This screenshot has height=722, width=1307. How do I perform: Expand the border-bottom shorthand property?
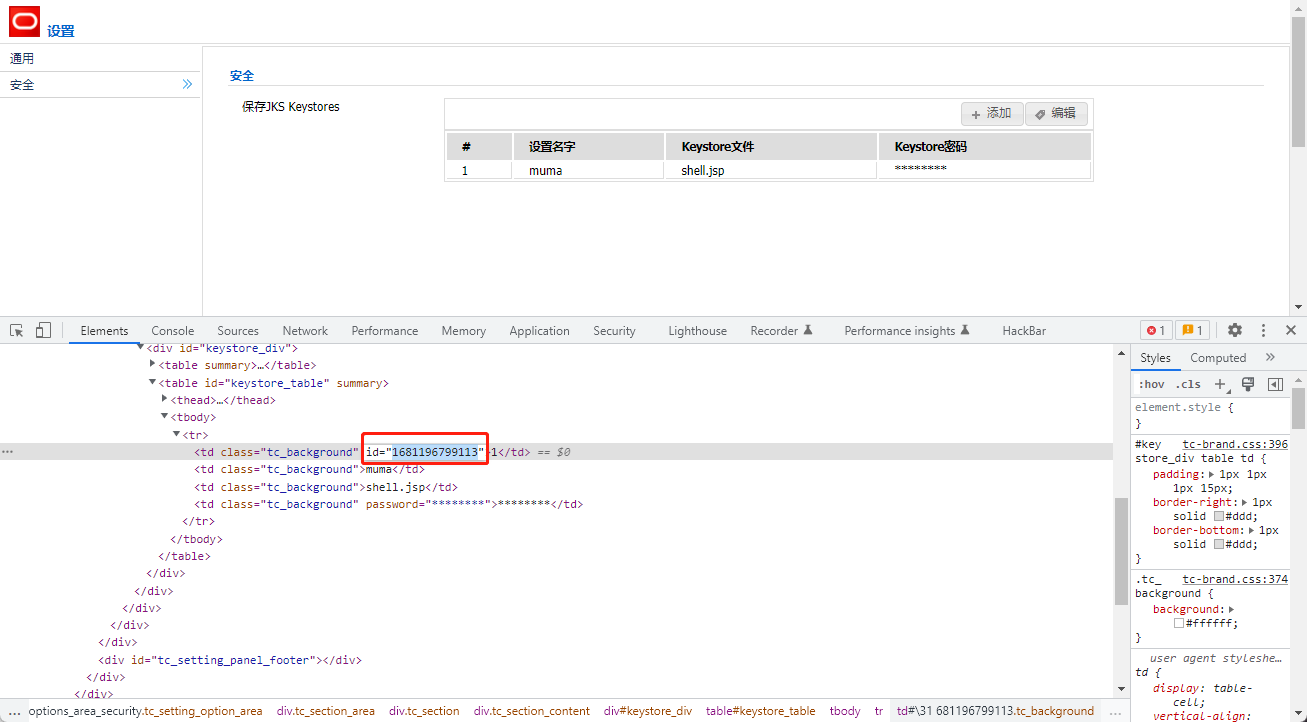[x=1252, y=530]
